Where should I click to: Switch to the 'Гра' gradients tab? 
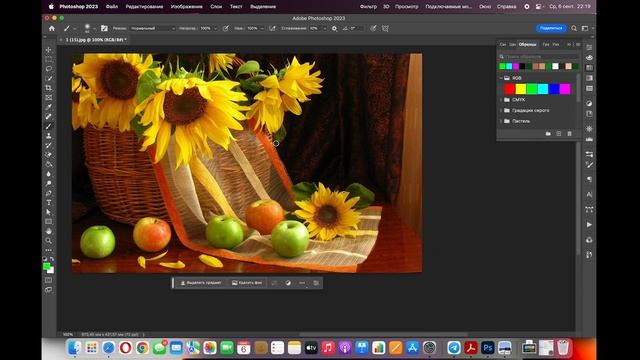(x=546, y=44)
